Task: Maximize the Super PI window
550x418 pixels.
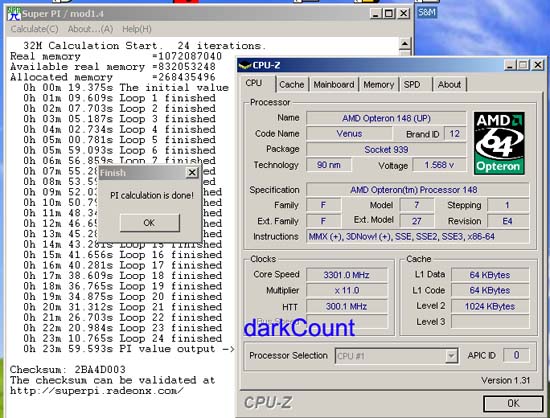Action: 389,14
